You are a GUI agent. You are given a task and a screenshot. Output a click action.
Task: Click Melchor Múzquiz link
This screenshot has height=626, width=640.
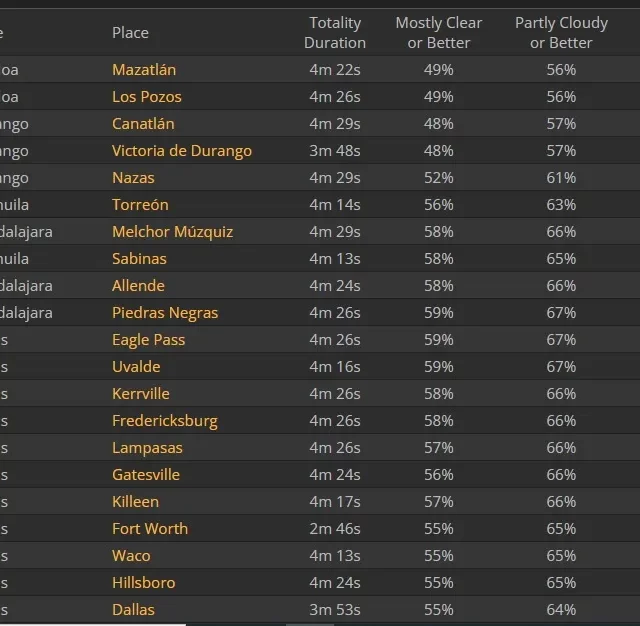[173, 231]
